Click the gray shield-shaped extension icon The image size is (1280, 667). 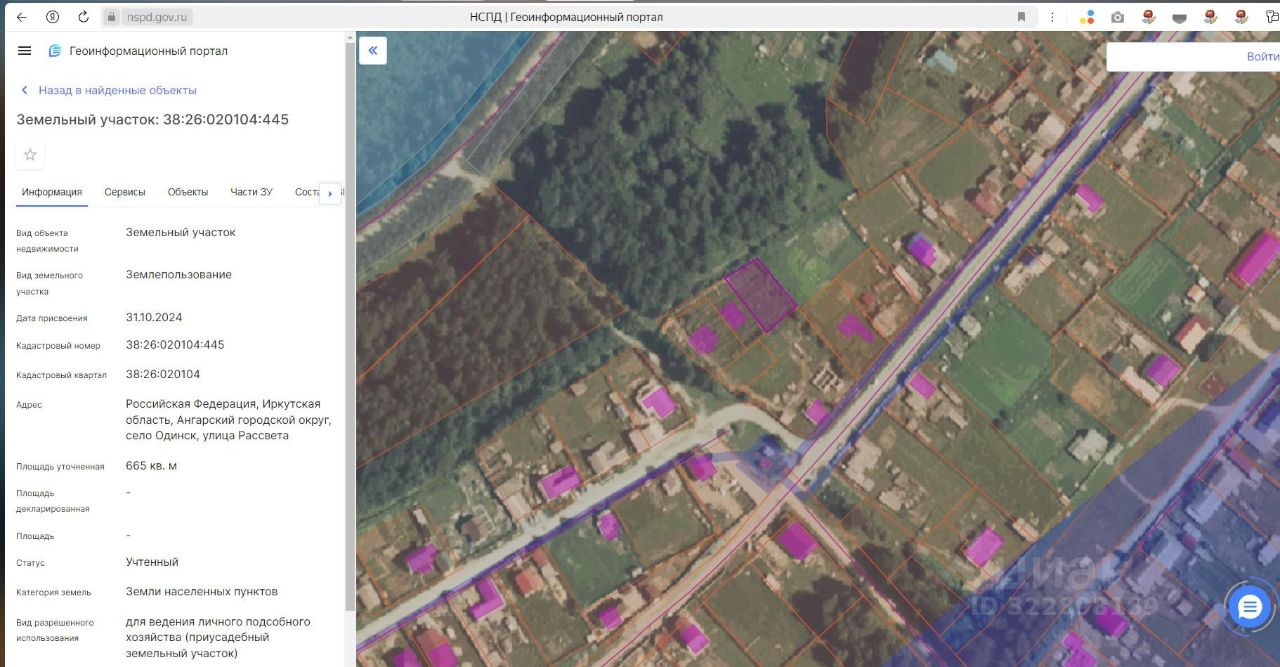[1180, 17]
